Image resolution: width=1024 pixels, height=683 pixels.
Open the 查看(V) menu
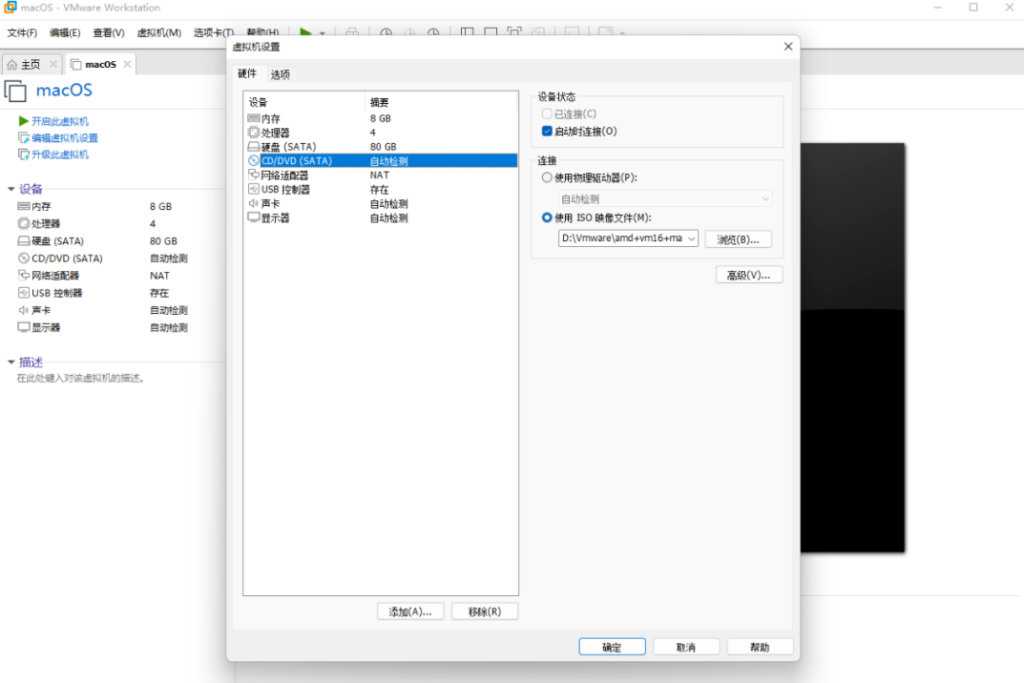tap(108, 33)
